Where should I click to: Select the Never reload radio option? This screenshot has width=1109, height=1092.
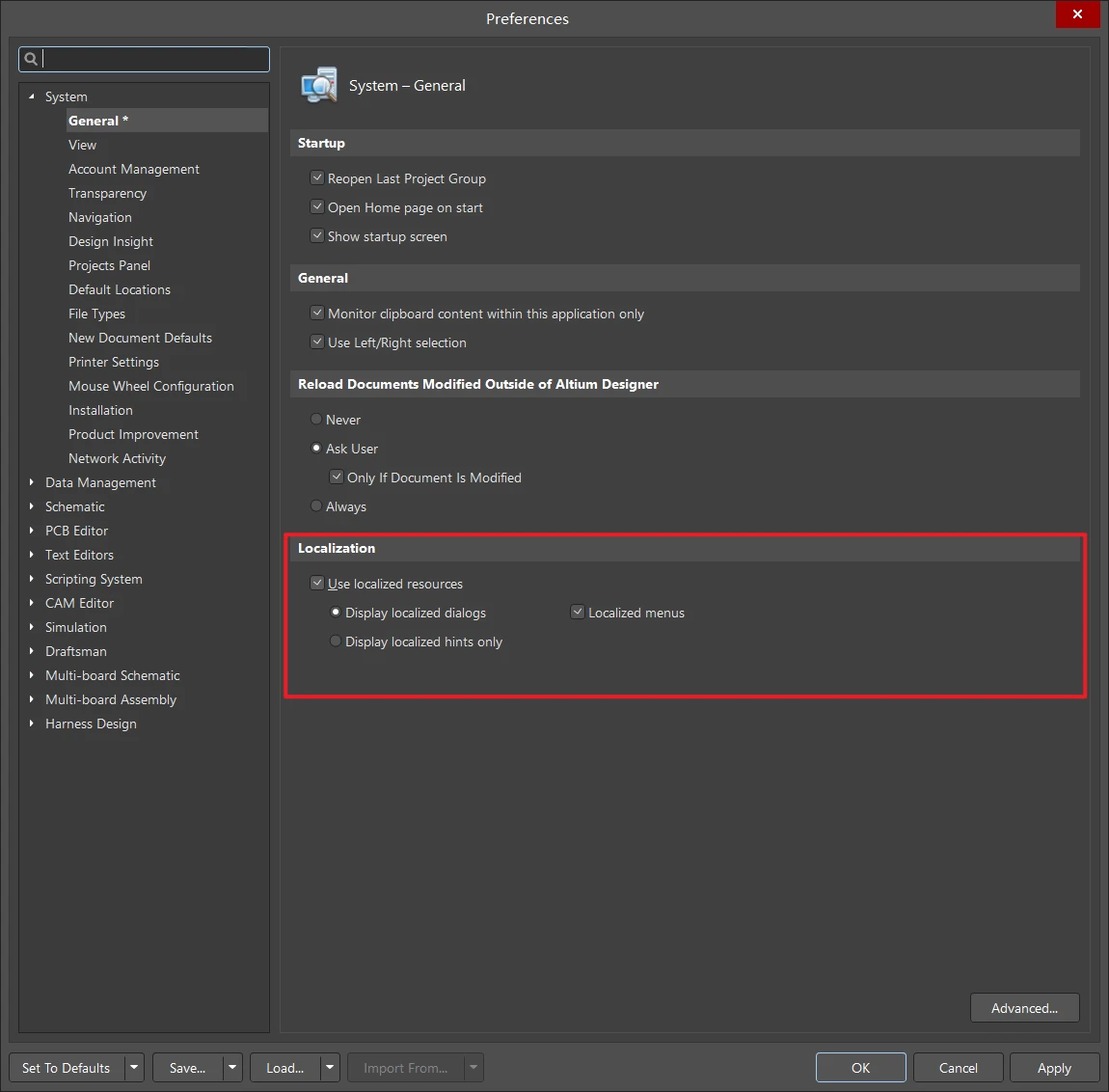pyautogui.click(x=316, y=420)
